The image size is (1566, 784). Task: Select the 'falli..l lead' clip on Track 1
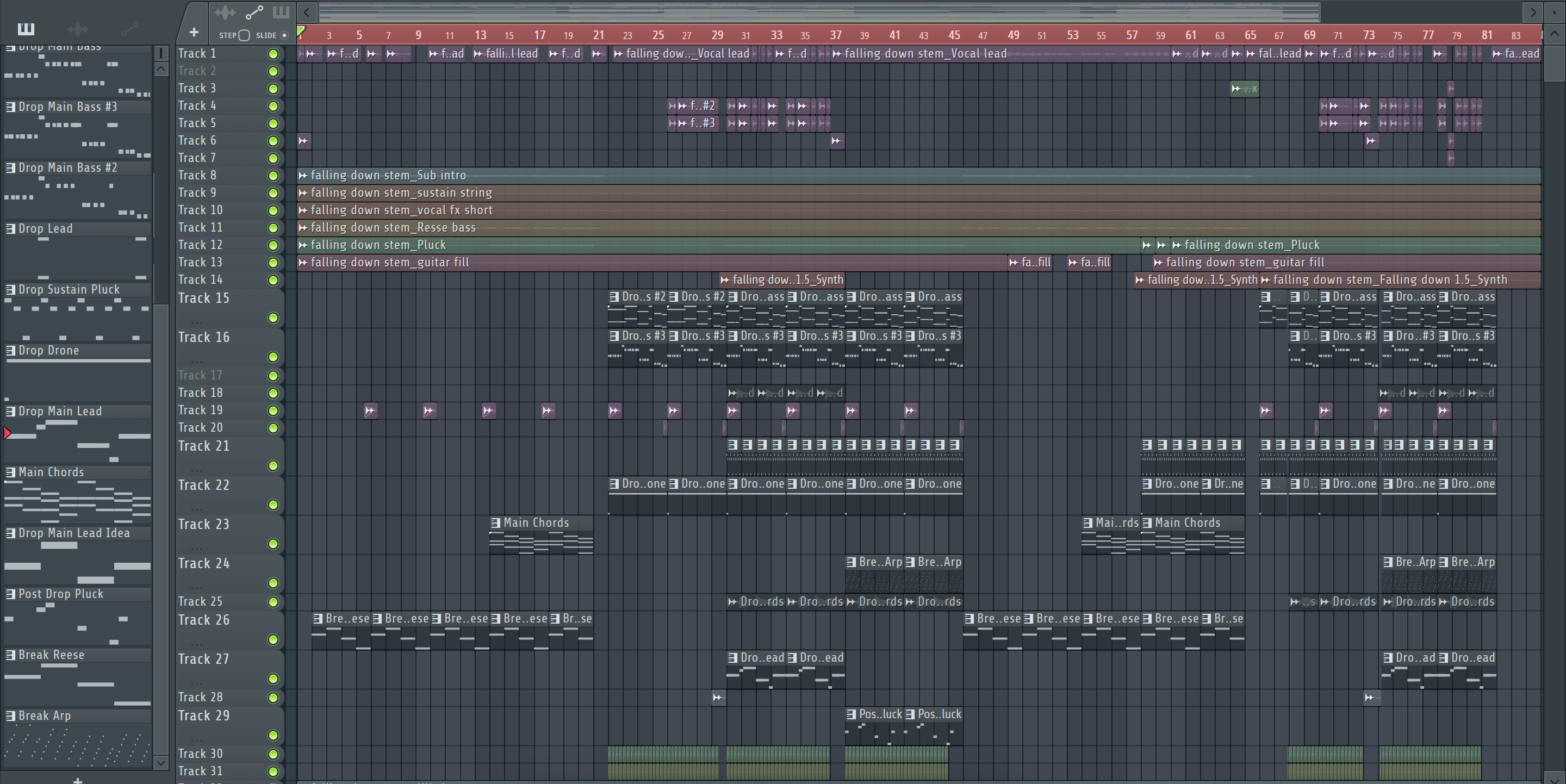506,54
